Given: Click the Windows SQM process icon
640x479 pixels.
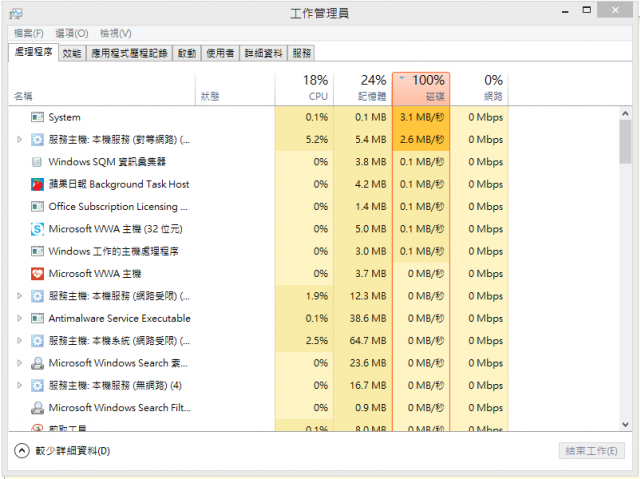Looking at the screenshot, I should coord(37,162).
